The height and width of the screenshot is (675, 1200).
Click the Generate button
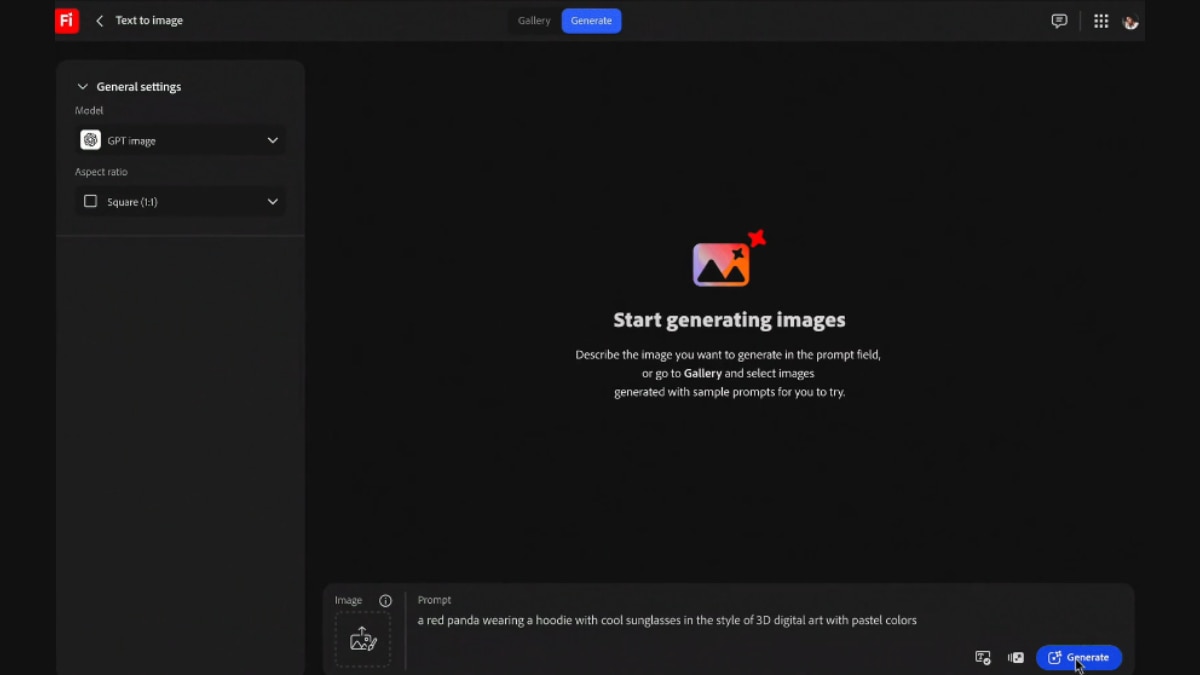tap(1079, 657)
